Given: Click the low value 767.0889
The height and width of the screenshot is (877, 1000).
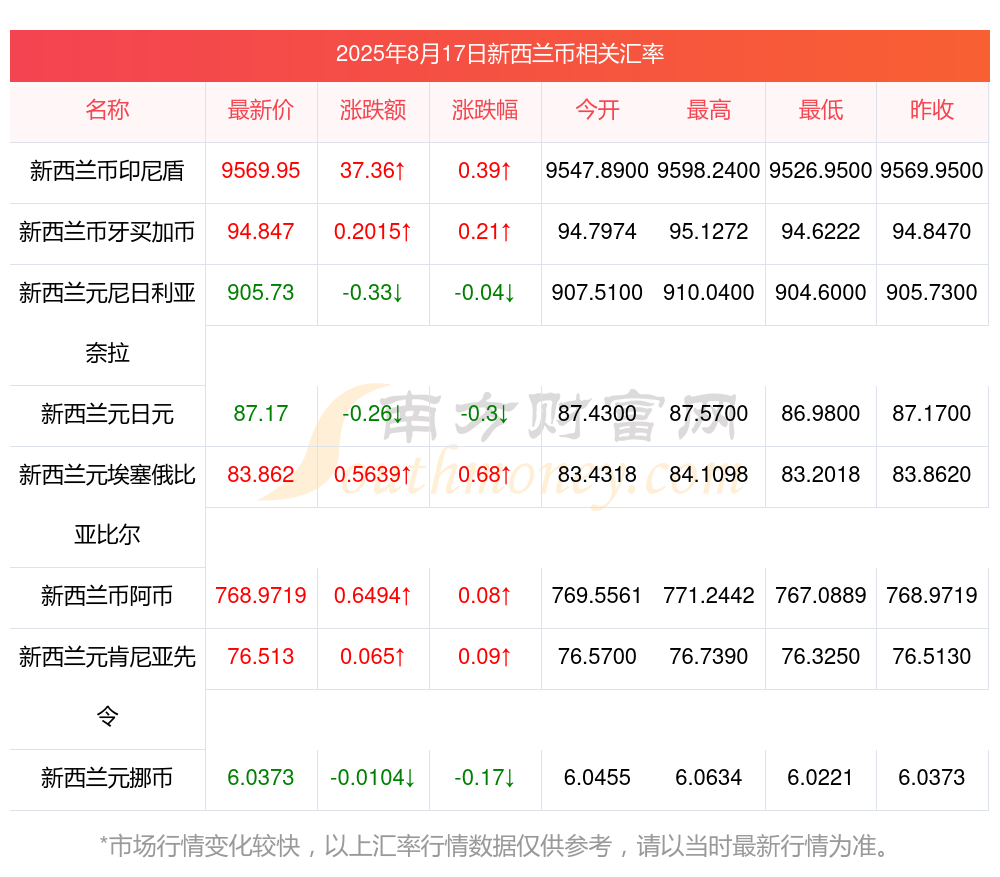Looking at the screenshot, I should [821, 595].
